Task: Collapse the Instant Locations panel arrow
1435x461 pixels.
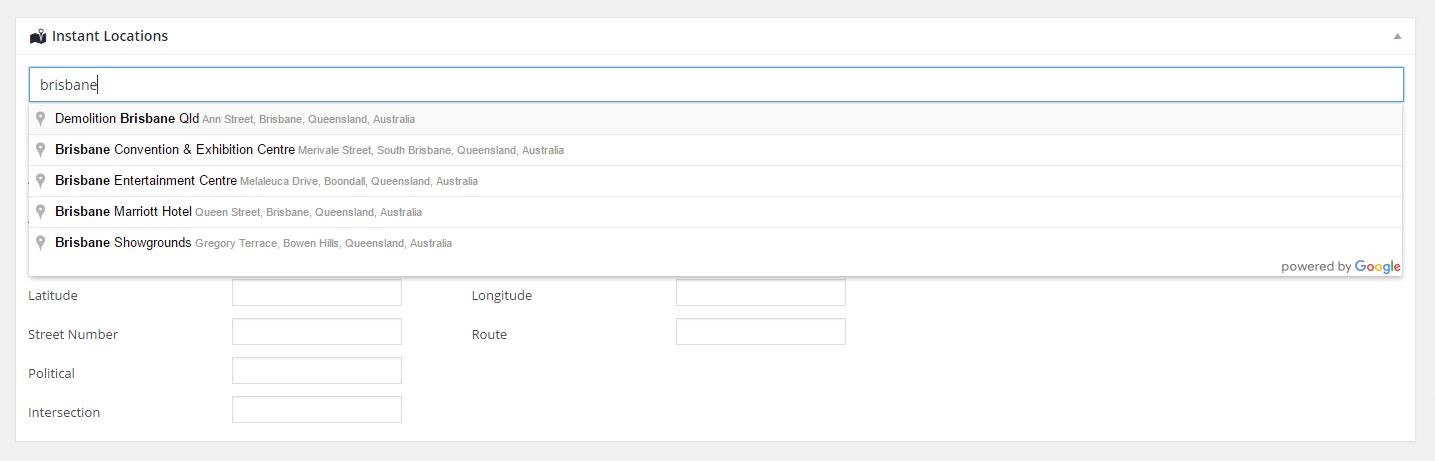Action: pos(1397,36)
